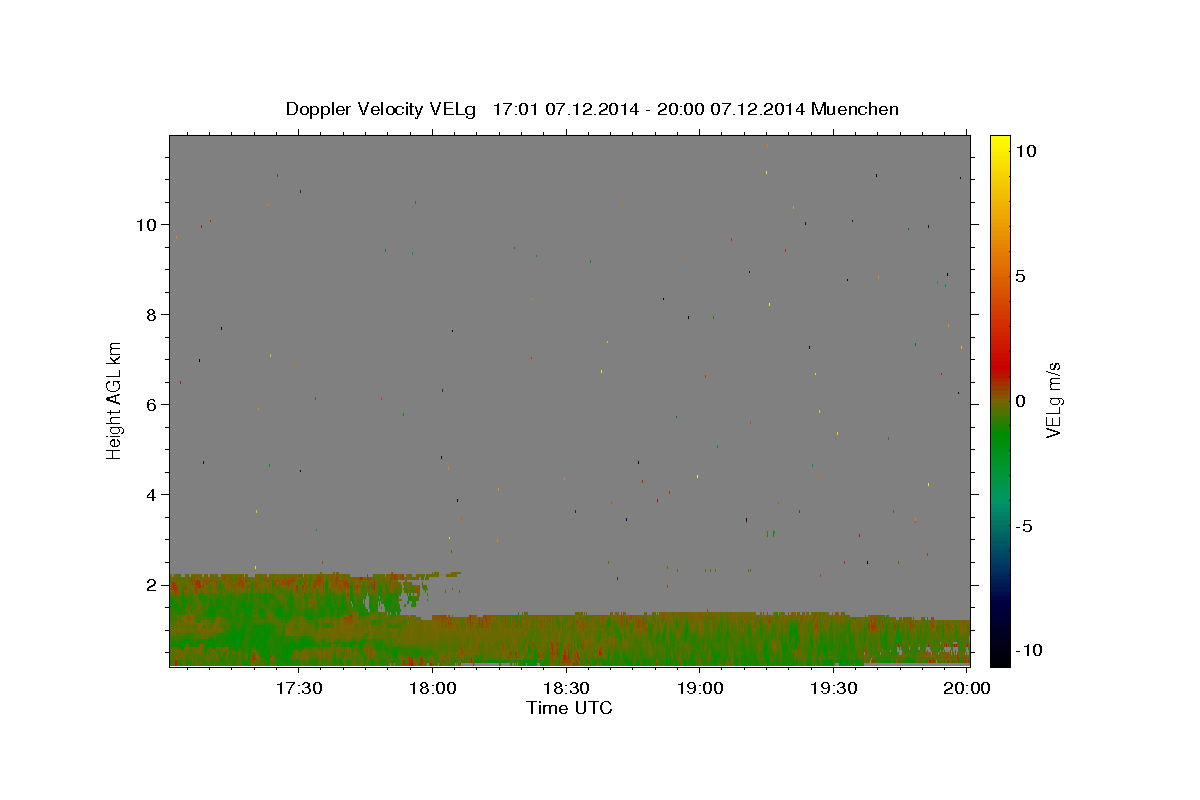
Task: Click the 'Time UTC' axis label
Action: click(569, 708)
